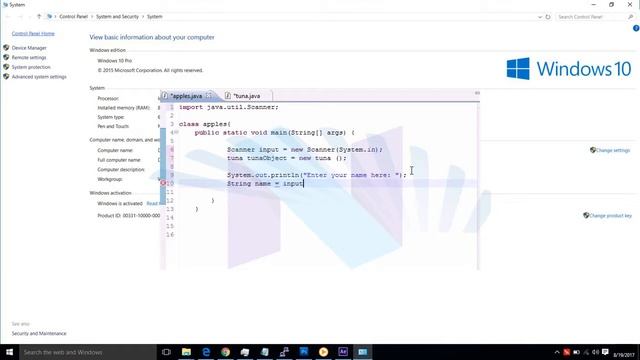This screenshot has width=640, height=360.
Task: Click the 'Windows 10 Pro' edition text
Action: (114, 60)
